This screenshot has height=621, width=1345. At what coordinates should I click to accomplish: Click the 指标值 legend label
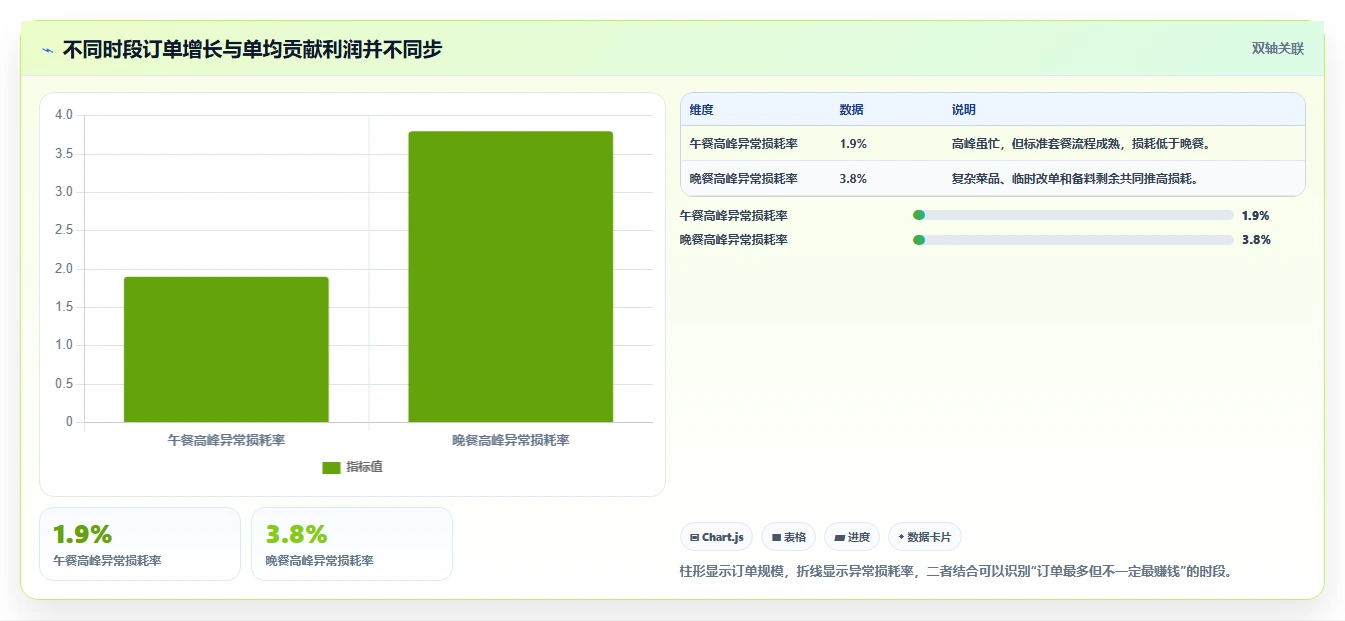(x=365, y=467)
